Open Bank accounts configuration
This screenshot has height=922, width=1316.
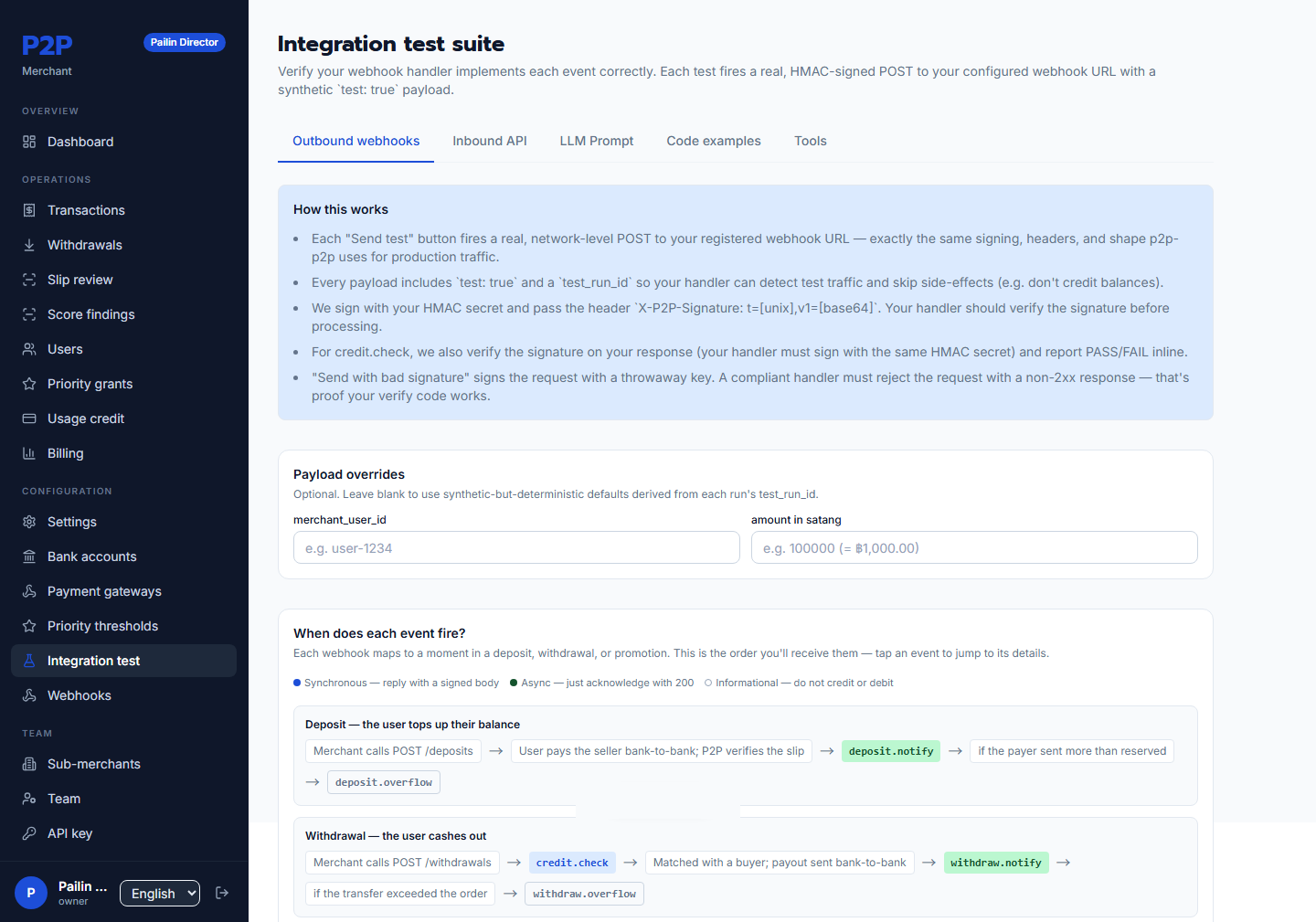[123, 556]
